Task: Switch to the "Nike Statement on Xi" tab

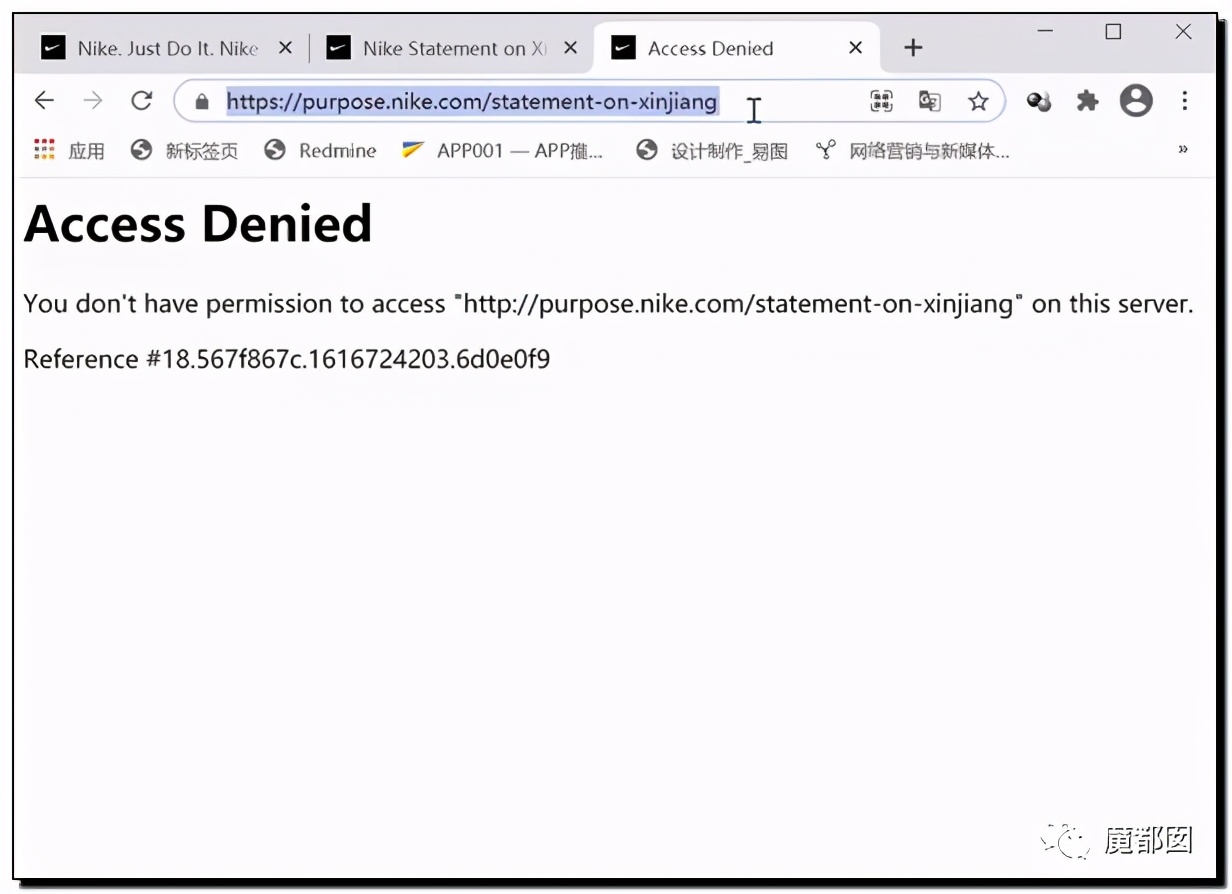Action: pyautogui.click(x=453, y=48)
